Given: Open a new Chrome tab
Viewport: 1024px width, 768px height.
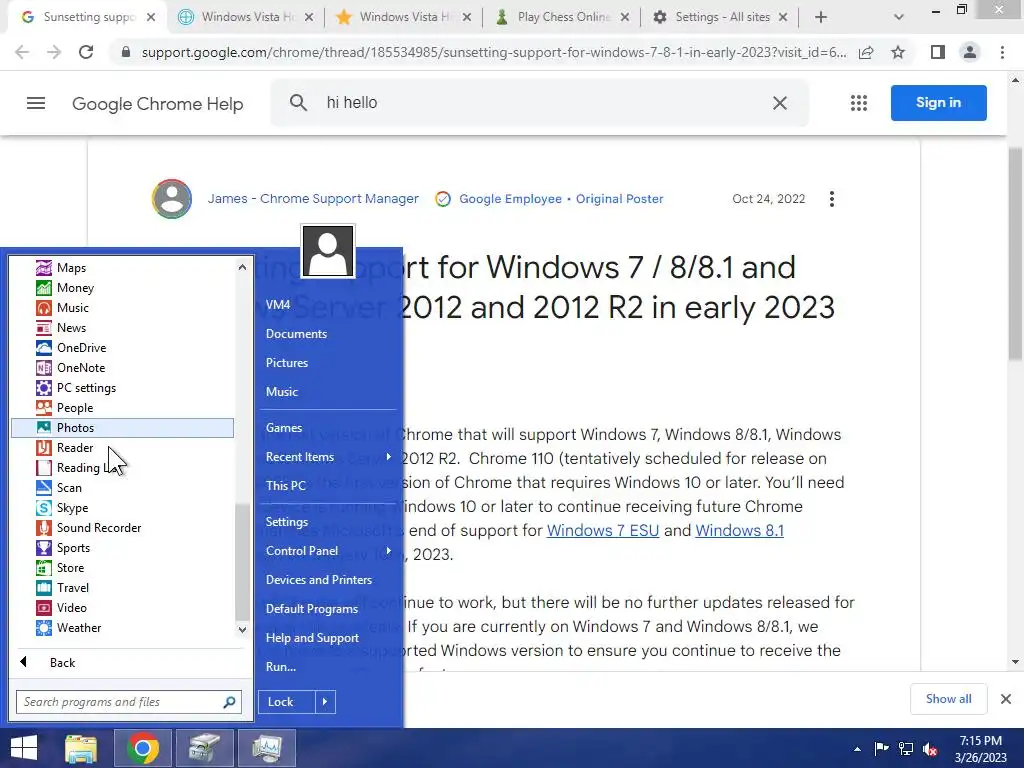Looking at the screenshot, I should pos(821,17).
